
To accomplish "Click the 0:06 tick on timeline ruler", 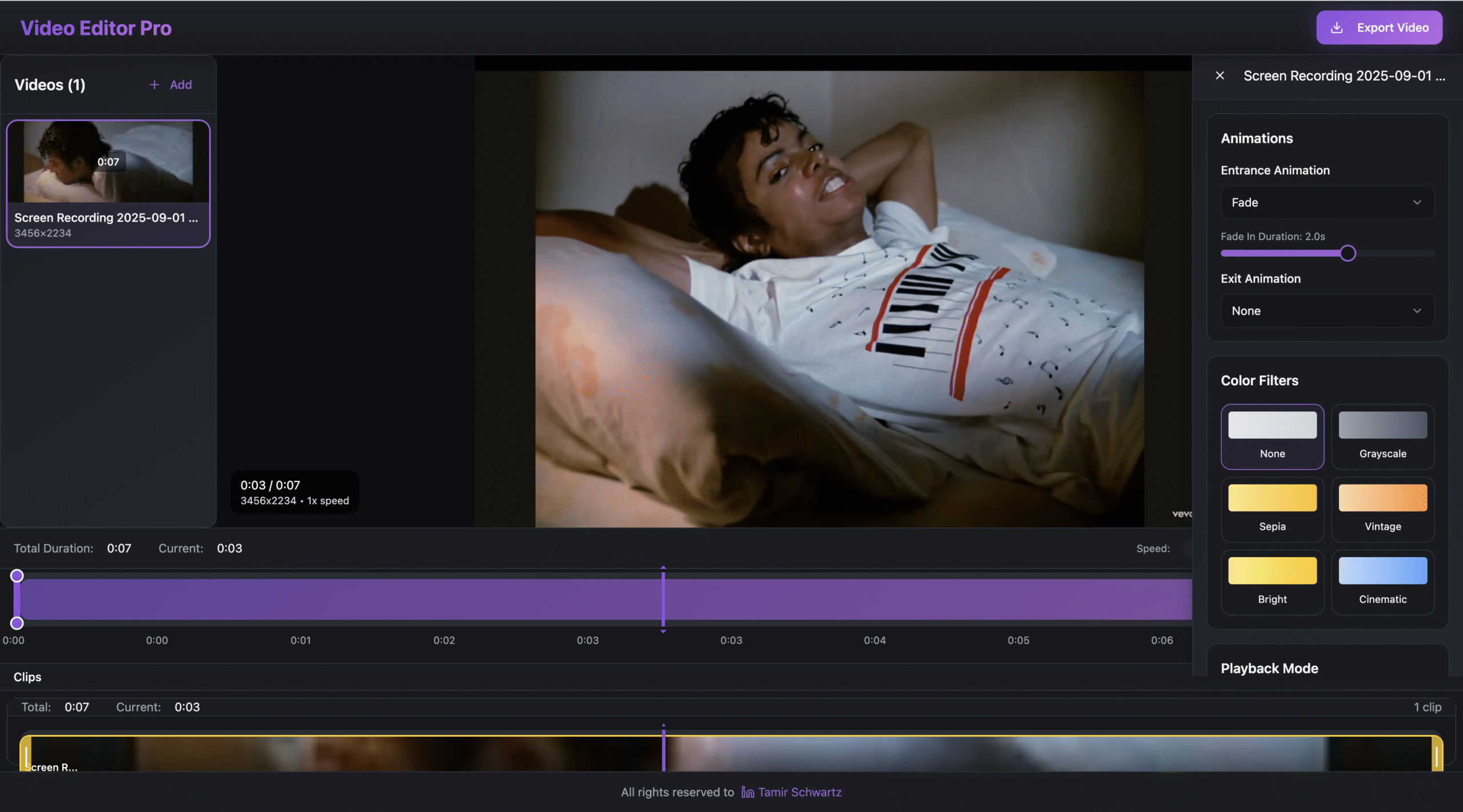I will (1162, 641).
